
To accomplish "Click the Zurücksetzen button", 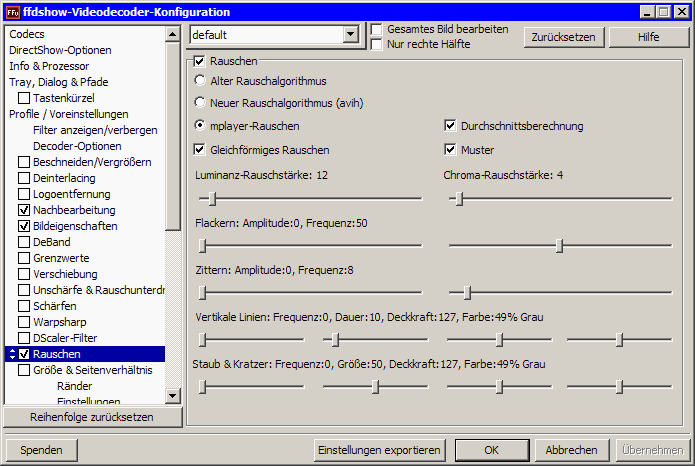I will tap(562, 37).
